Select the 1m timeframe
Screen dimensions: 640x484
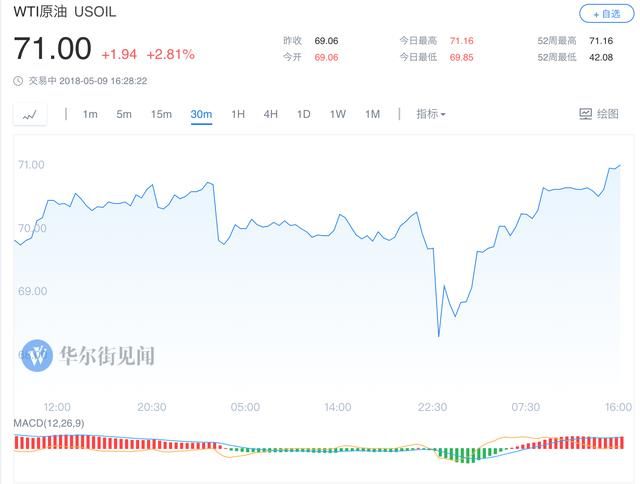[x=90, y=114]
